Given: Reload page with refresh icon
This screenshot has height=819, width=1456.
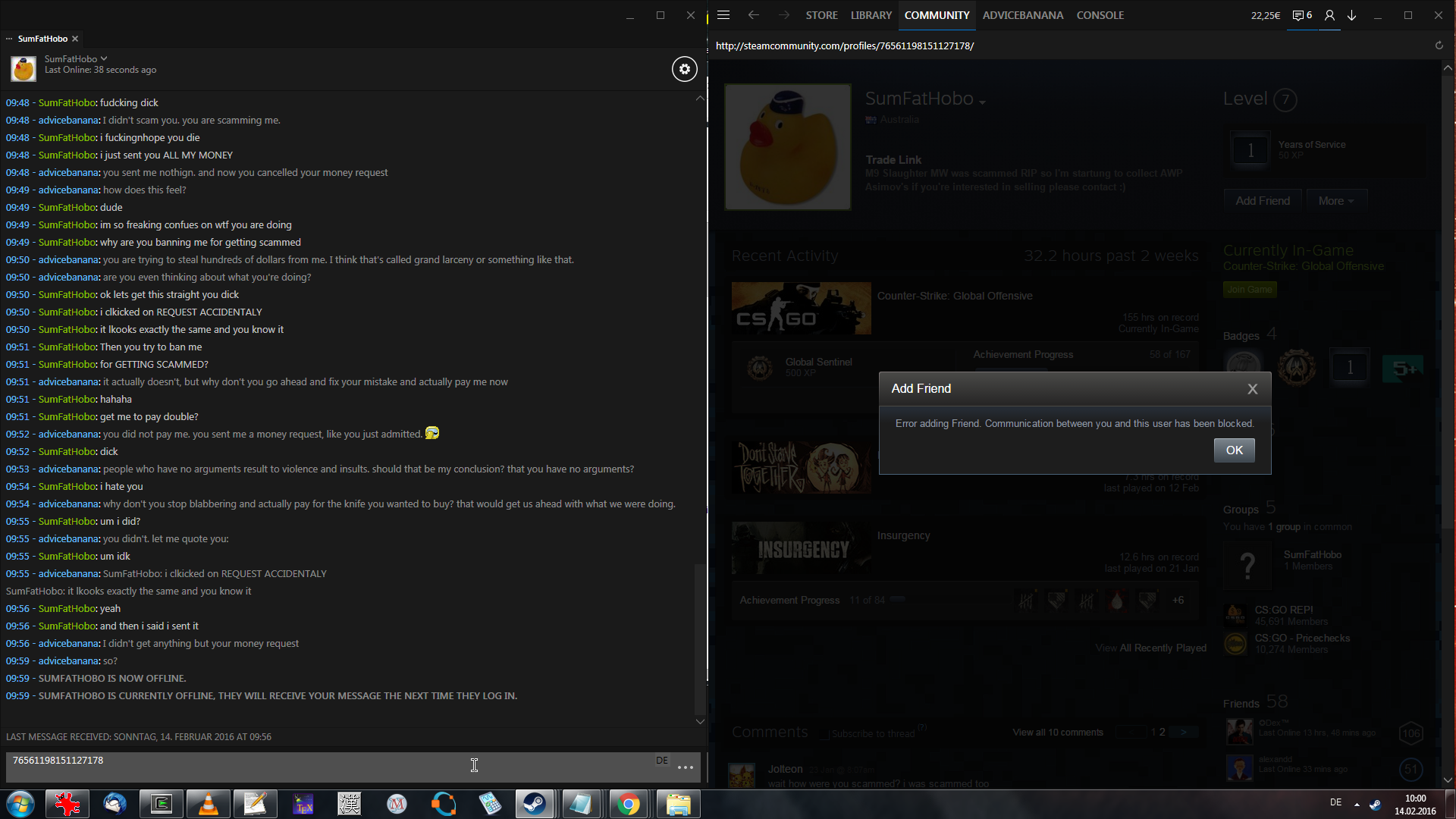Looking at the screenshot, I should click(x=1439, y=45).
